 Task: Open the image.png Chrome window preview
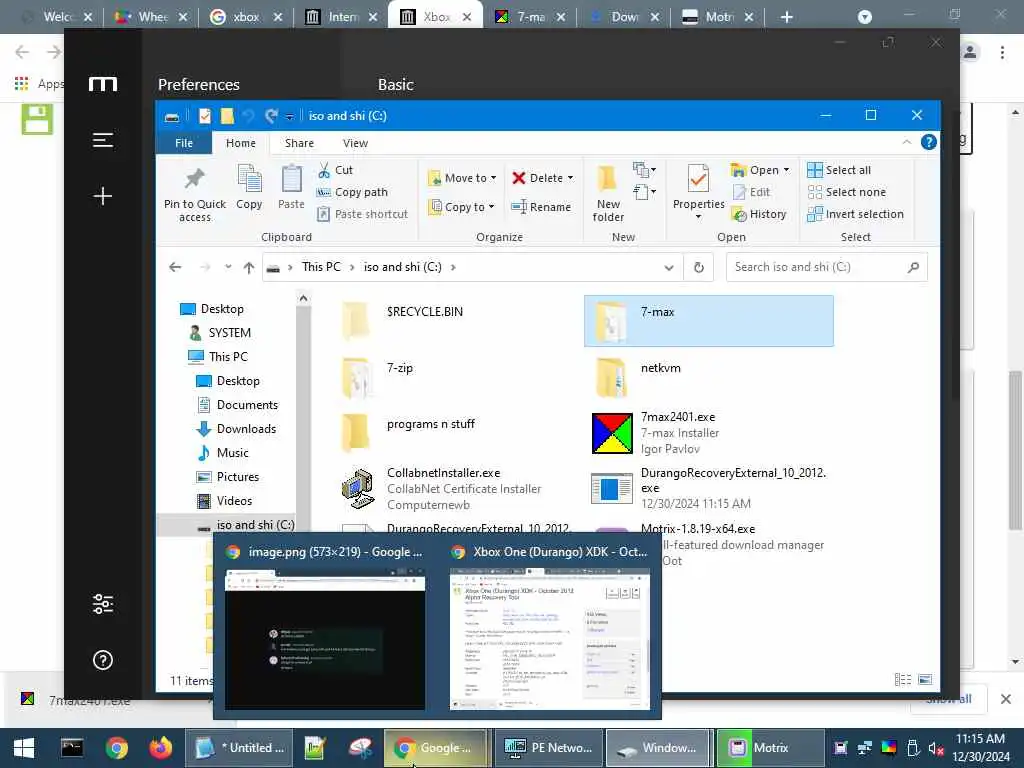[x=325, y=628]
